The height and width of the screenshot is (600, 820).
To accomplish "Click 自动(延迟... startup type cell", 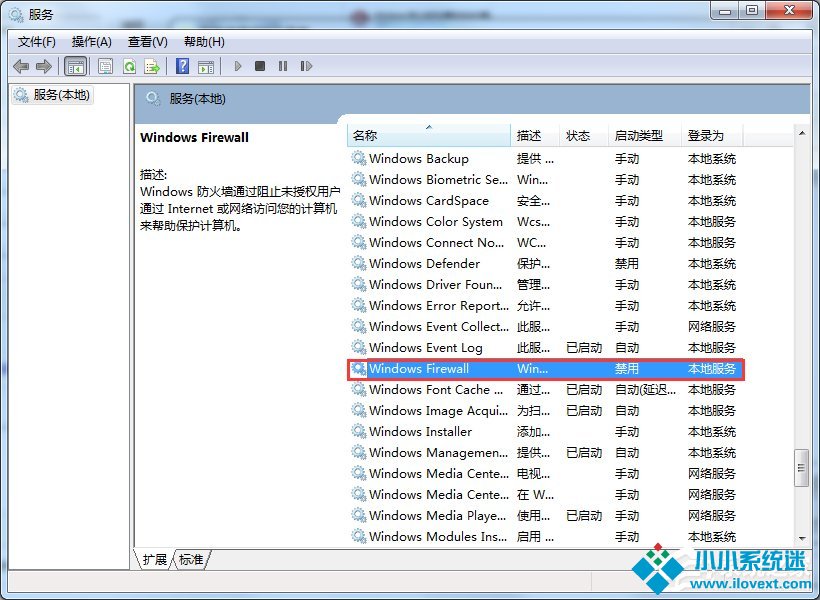I will coord(646,390).
